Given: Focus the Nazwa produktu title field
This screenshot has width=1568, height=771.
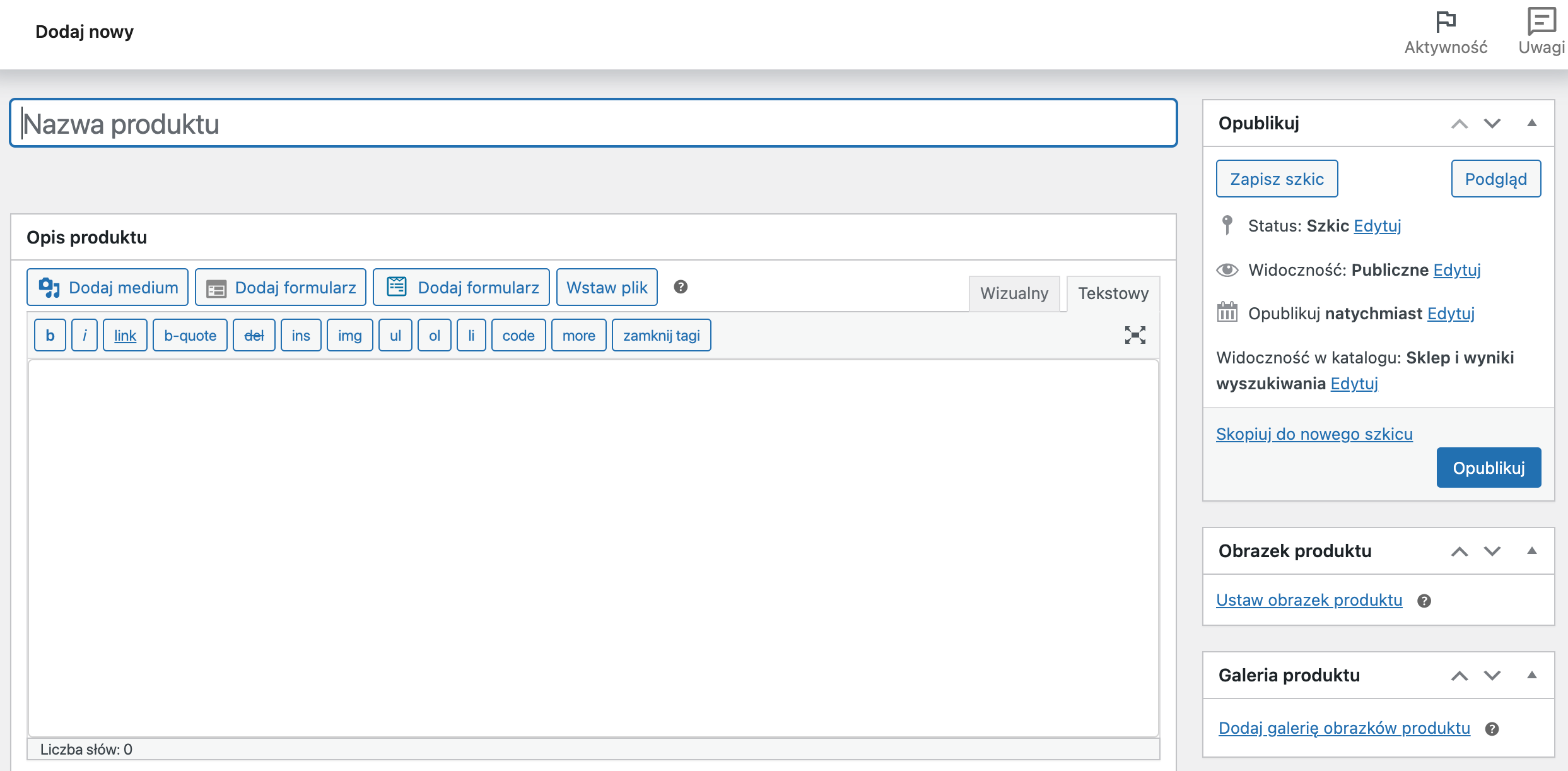Looking at the screenshot, I should click(x=594, y=123).
